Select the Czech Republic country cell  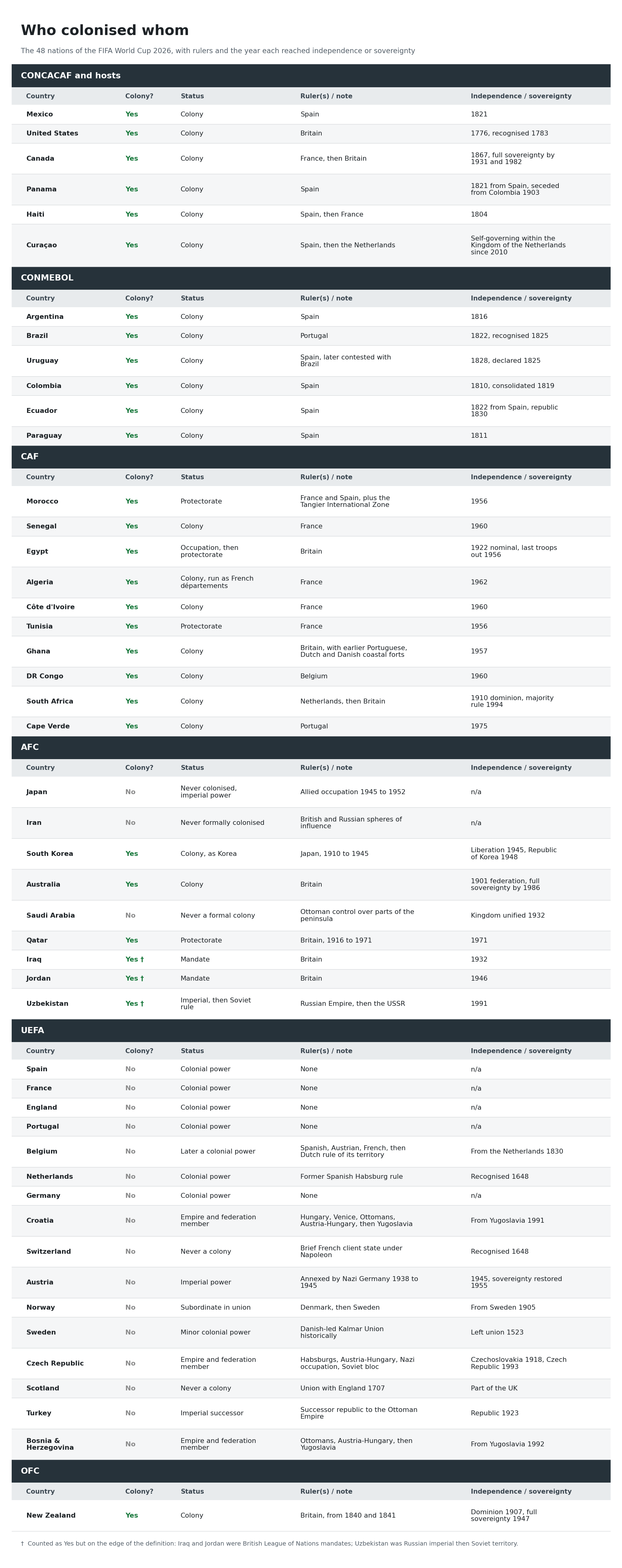(x=55, y=1363)
